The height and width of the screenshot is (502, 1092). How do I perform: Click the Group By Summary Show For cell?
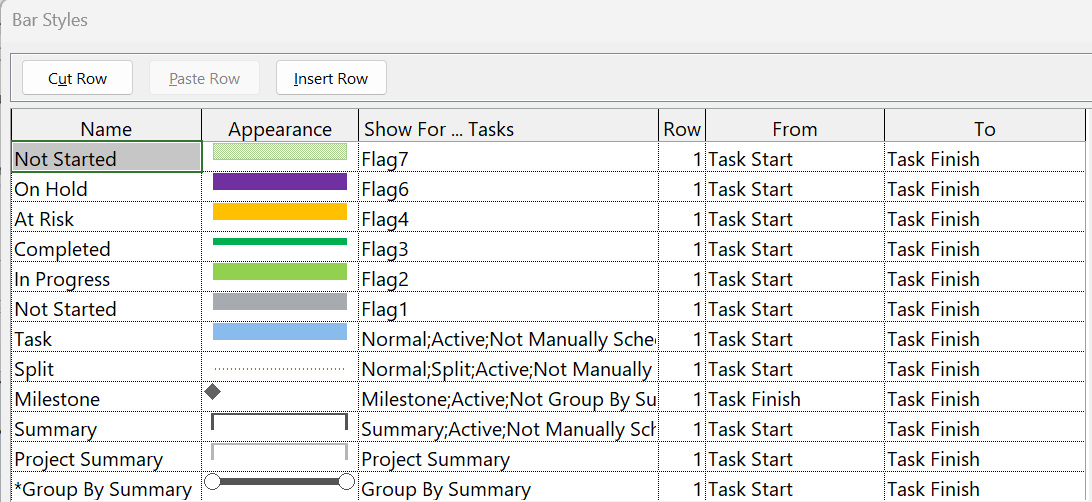point(508,488)
